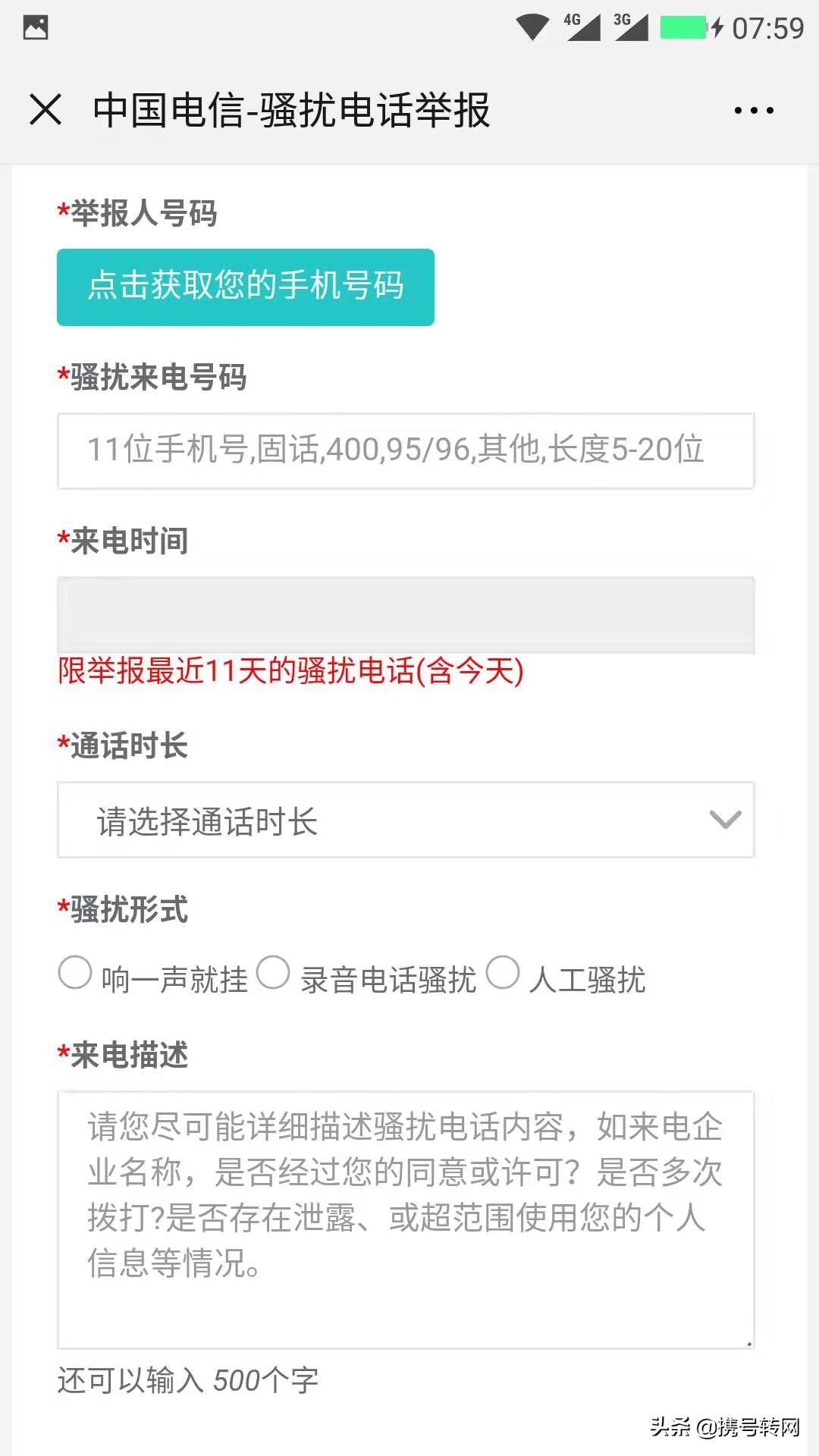
Task: Expand the call duration selector chevron
Action: [x=726, y=821]
